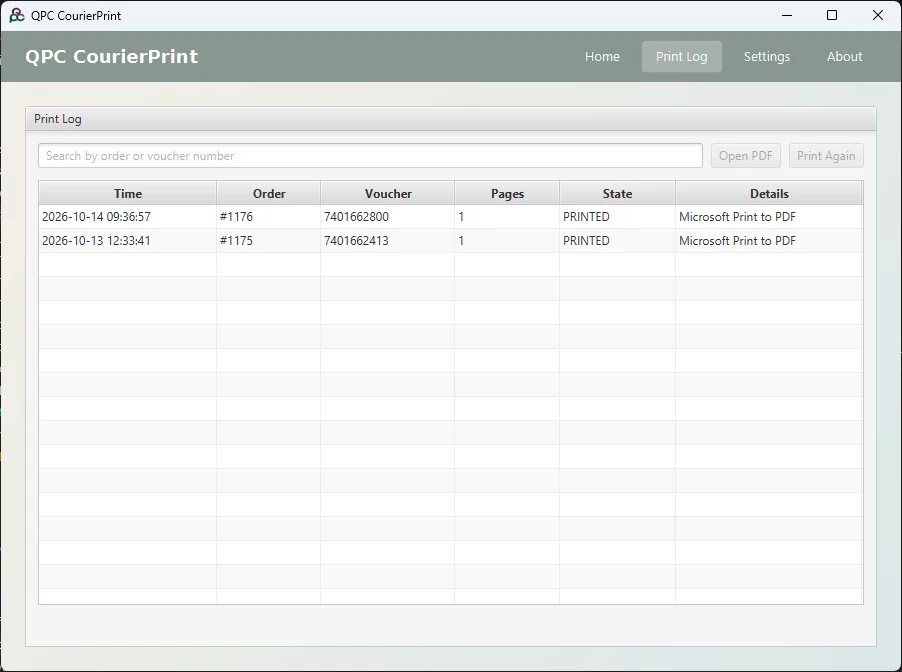The image size is (902, 672).
Task: Close the QPC CourierPrint window
Action: [x=878, y=16]
